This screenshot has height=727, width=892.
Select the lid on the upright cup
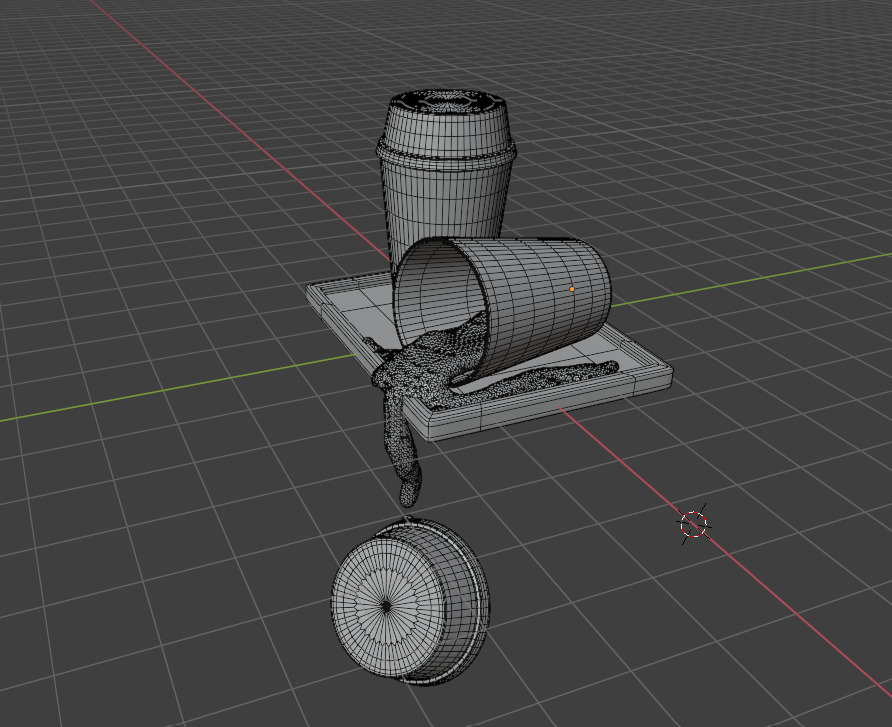click(446, 130)
